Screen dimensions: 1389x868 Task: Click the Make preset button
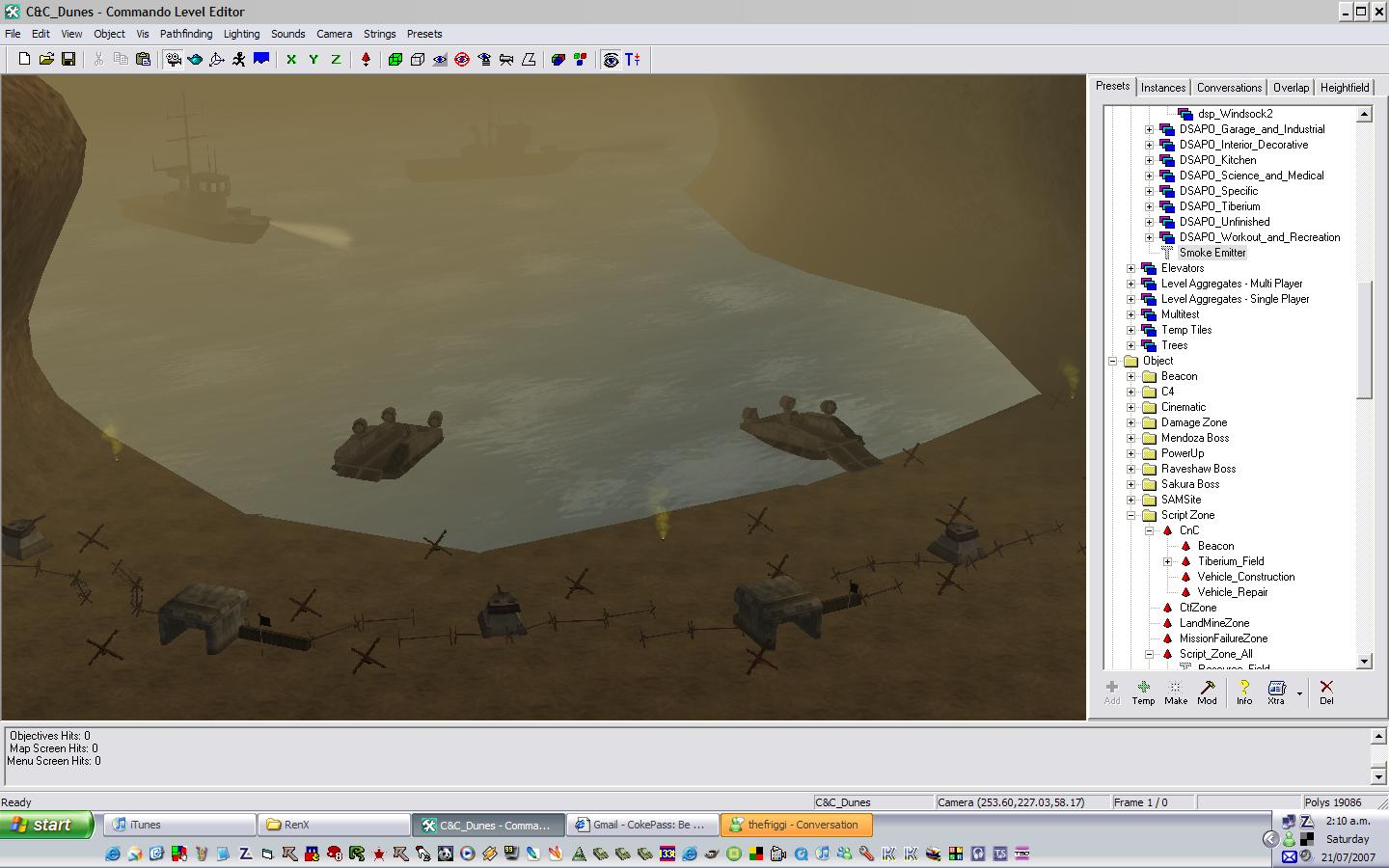(x=1175, y=692)
